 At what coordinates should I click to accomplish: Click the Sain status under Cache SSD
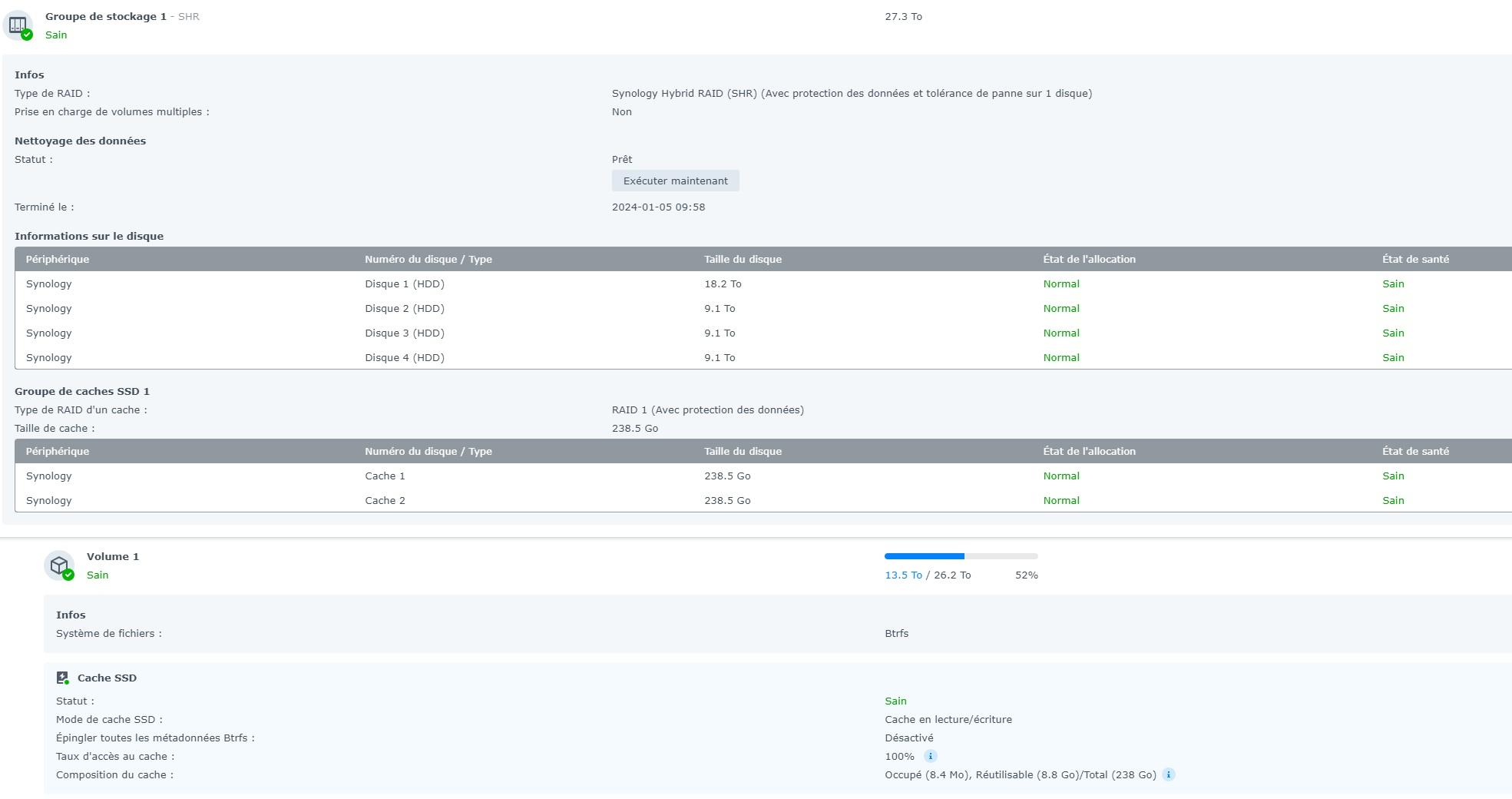(x=895, y=701)
